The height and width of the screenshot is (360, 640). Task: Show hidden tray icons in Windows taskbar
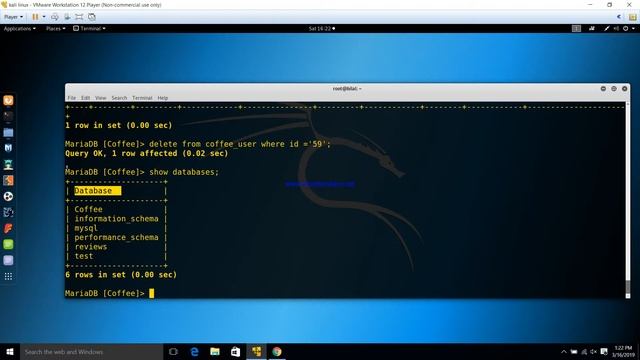[564, 352]
